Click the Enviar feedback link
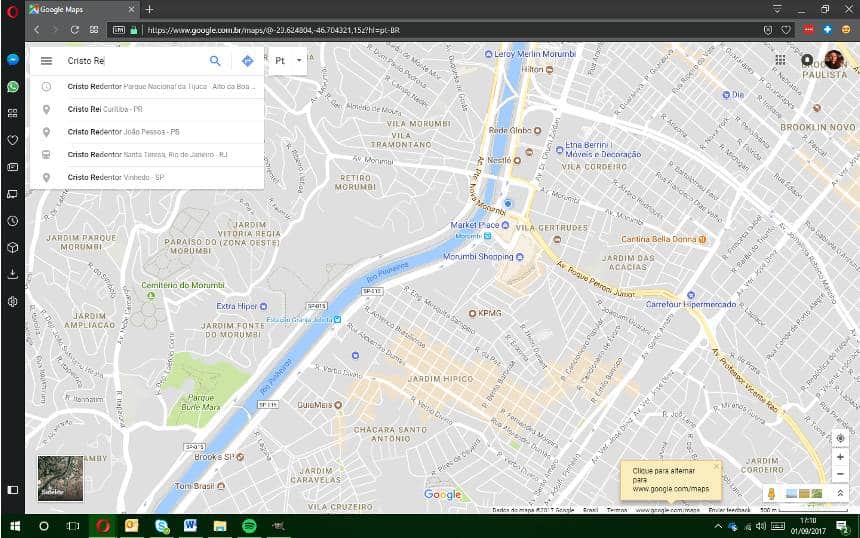 [729, 510]
